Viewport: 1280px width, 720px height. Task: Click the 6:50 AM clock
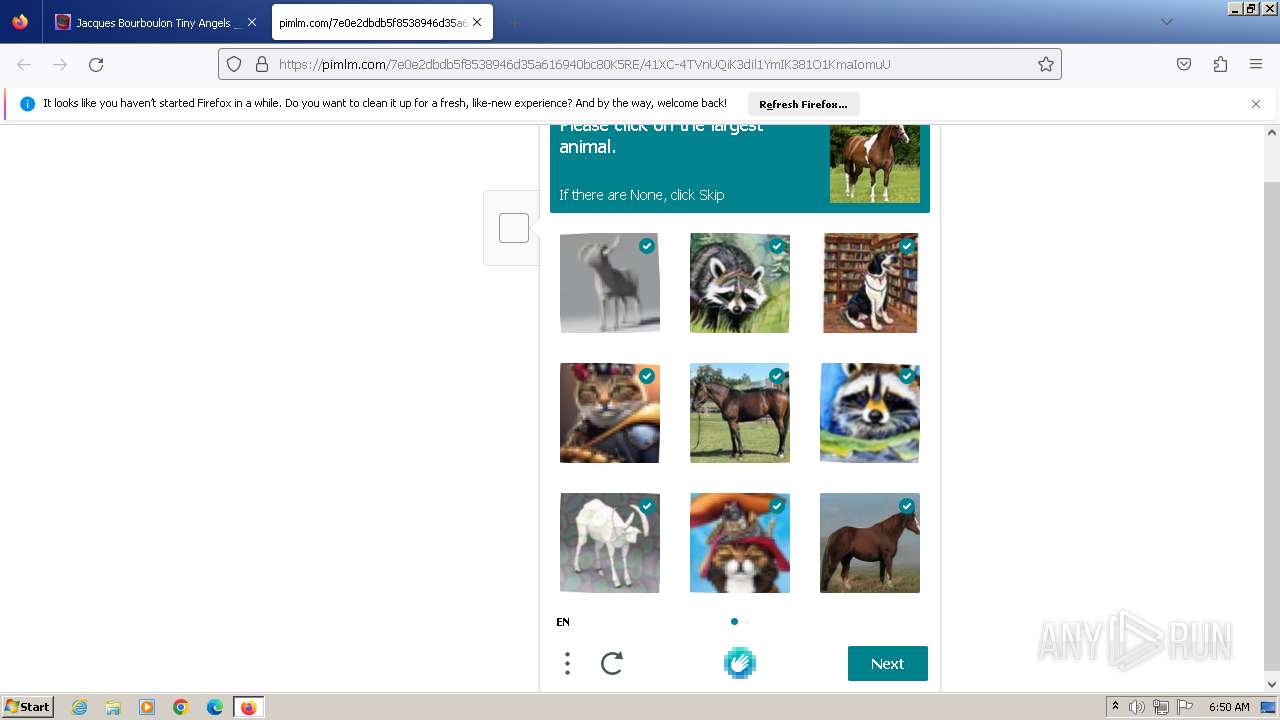click(x=1229, y=707)
